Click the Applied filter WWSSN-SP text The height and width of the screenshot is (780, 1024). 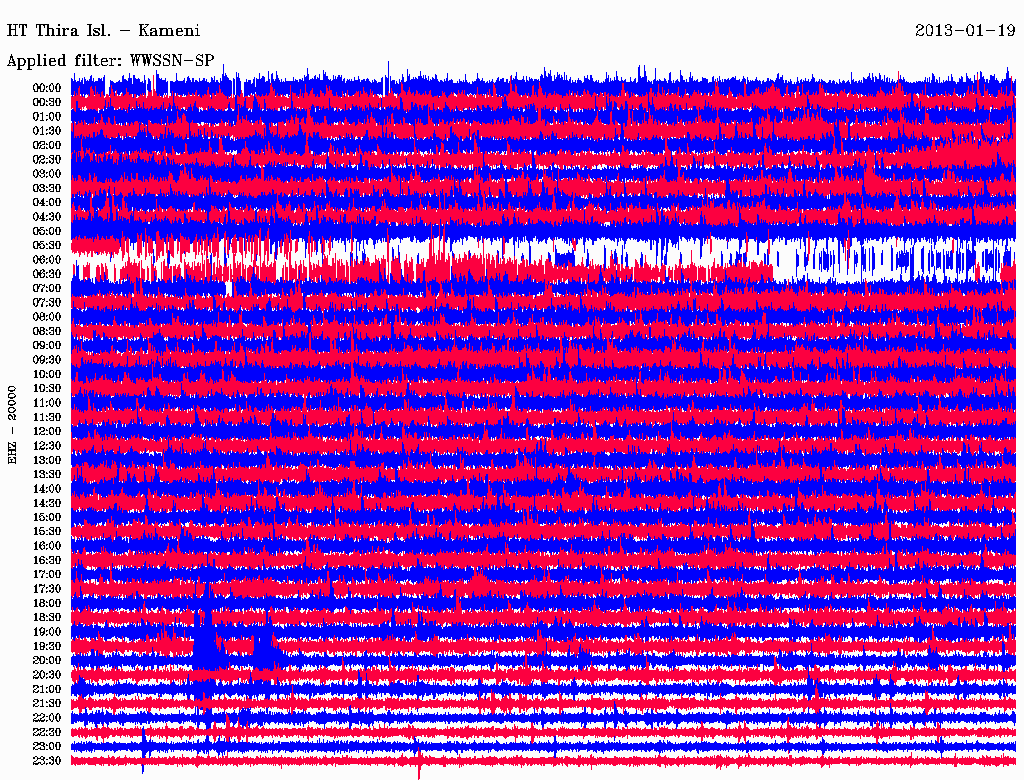(x=110, y=60)
